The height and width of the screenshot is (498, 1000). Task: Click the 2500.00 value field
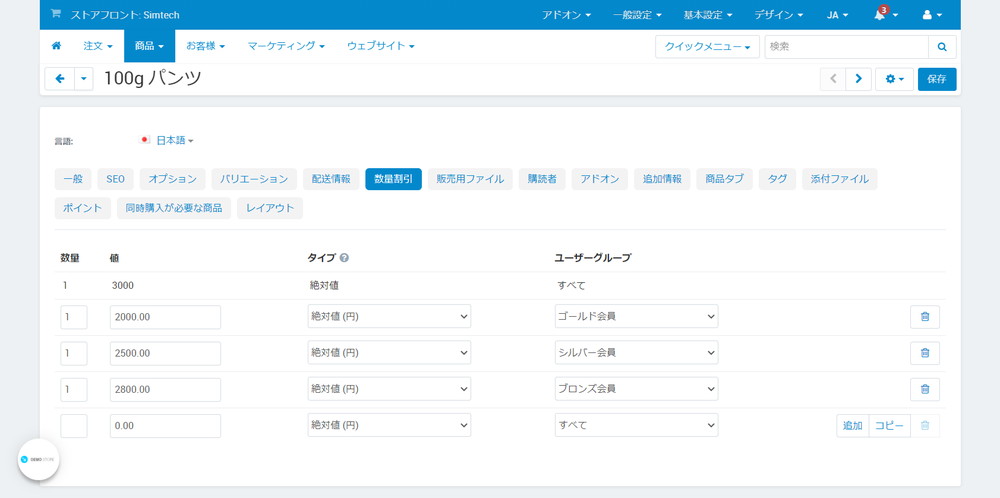click(x=165, y=353)
